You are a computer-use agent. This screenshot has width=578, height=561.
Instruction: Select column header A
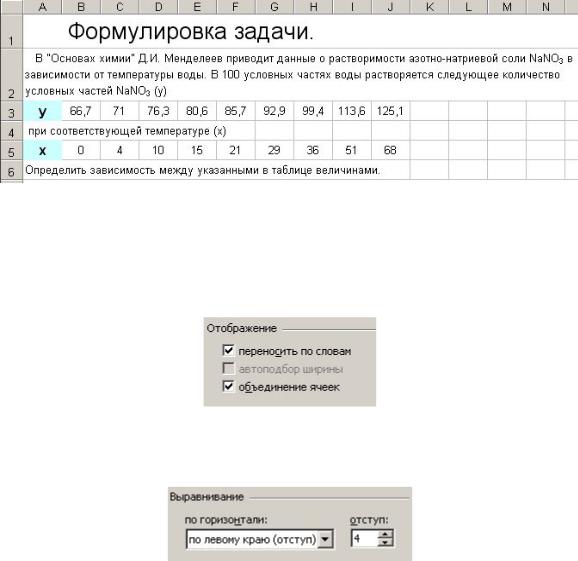click(x=42, y=7)
